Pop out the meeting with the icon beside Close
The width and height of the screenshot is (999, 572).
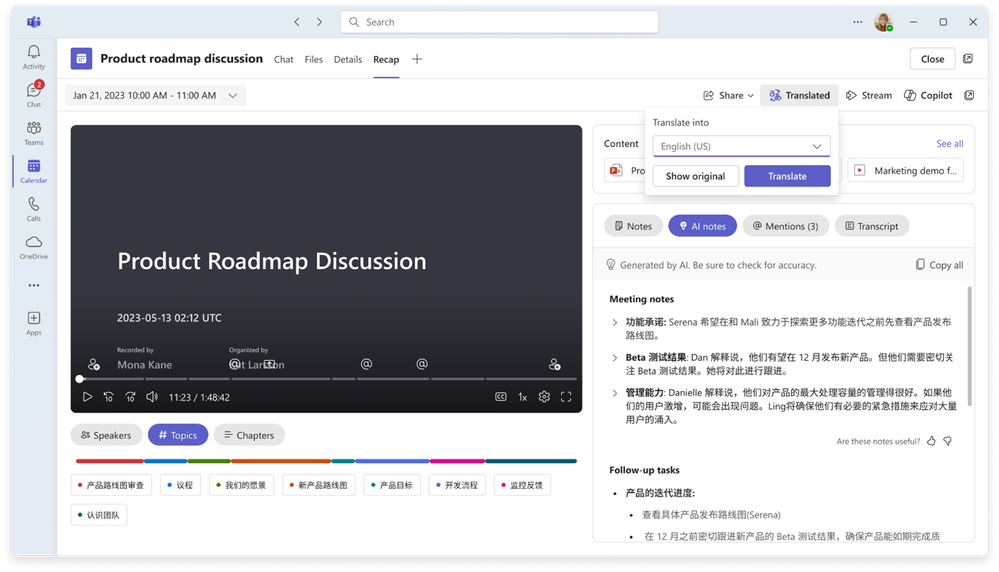point(968,59)
